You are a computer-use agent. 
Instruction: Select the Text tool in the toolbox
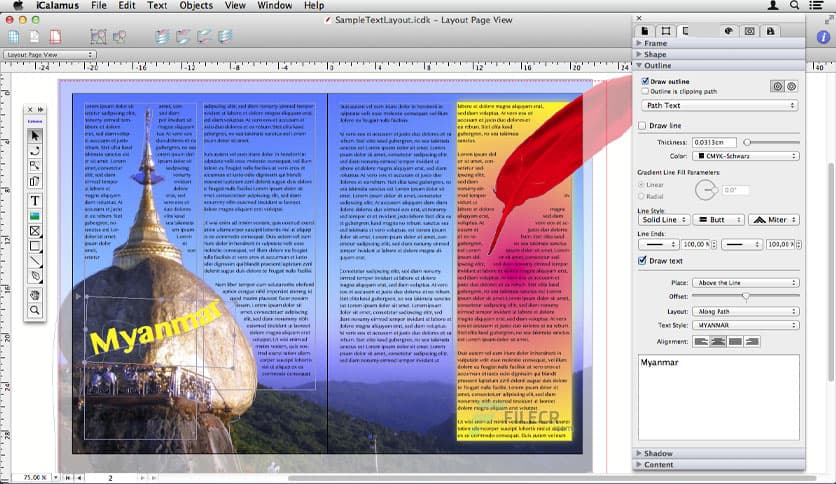[x=35, y=201]
